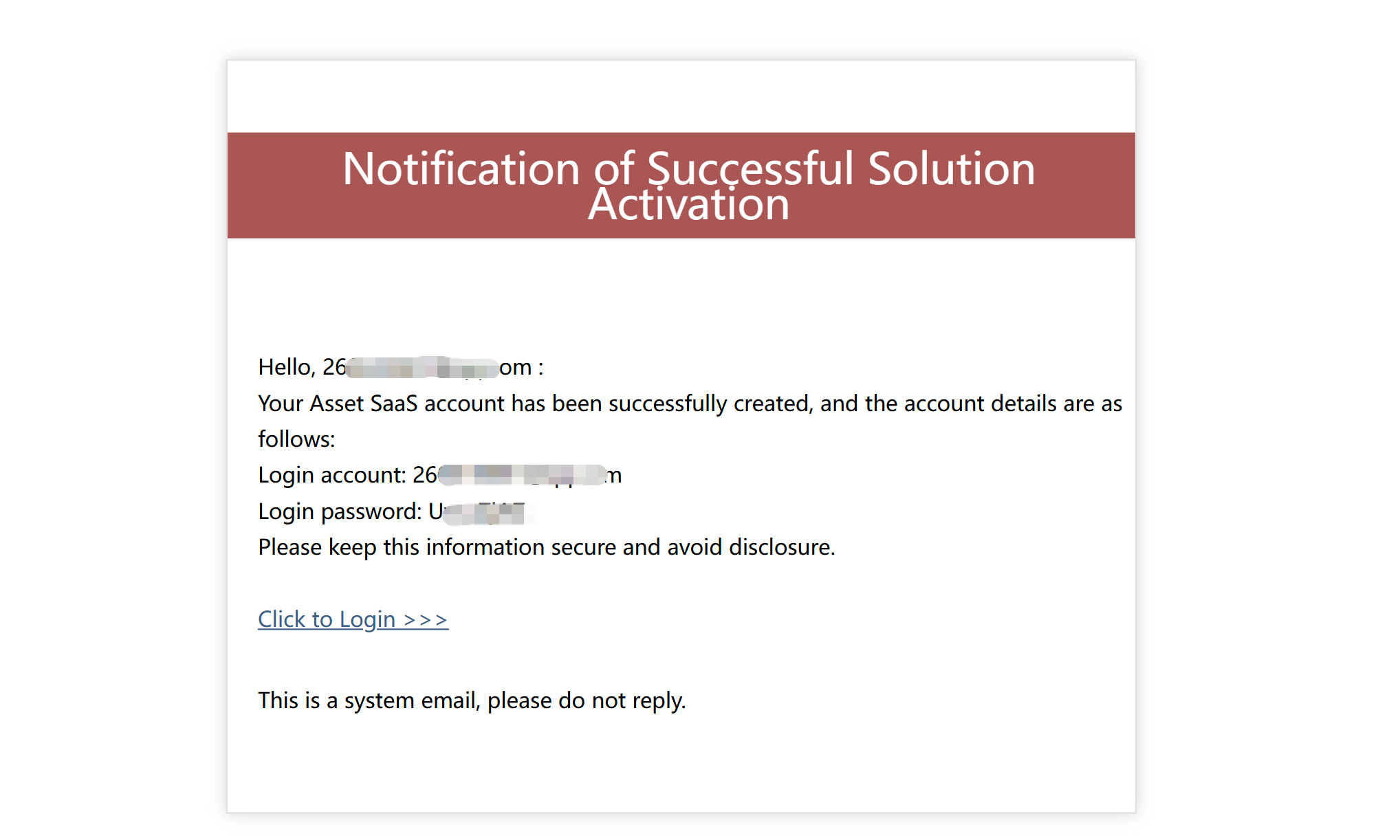Click the word "follows:"
1400x840 pixels.
[x=296, y=439]
